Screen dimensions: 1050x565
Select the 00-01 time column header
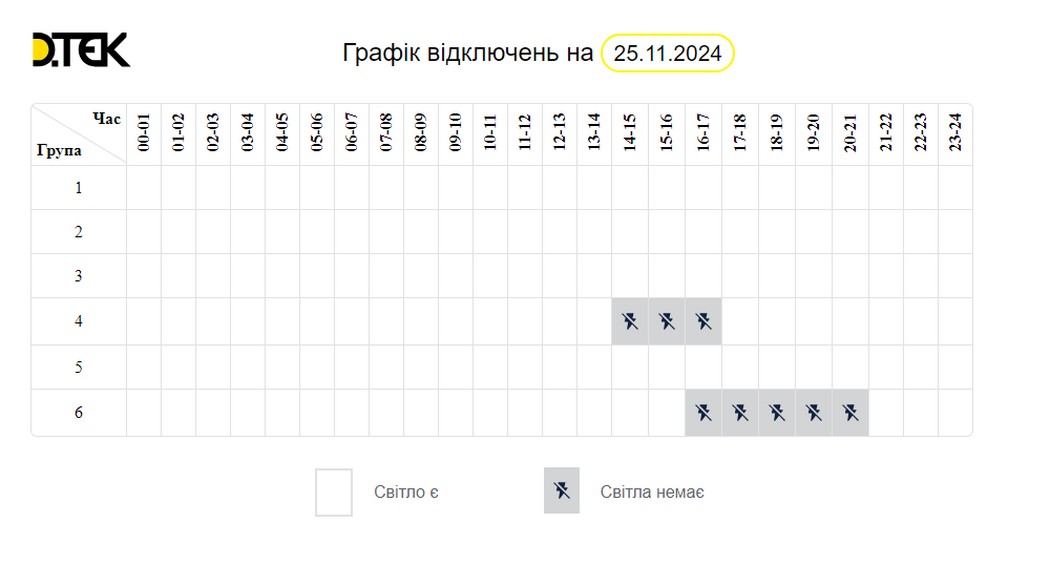pyautogui.click(x=144, y=133)
